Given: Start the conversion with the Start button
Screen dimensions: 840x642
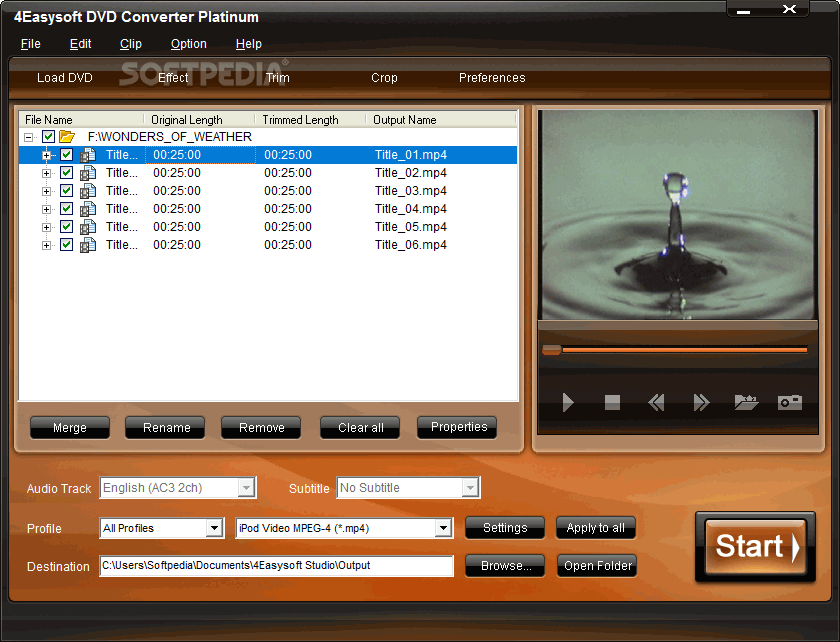Looking at the screenshot, I should [x=755, y=547].
